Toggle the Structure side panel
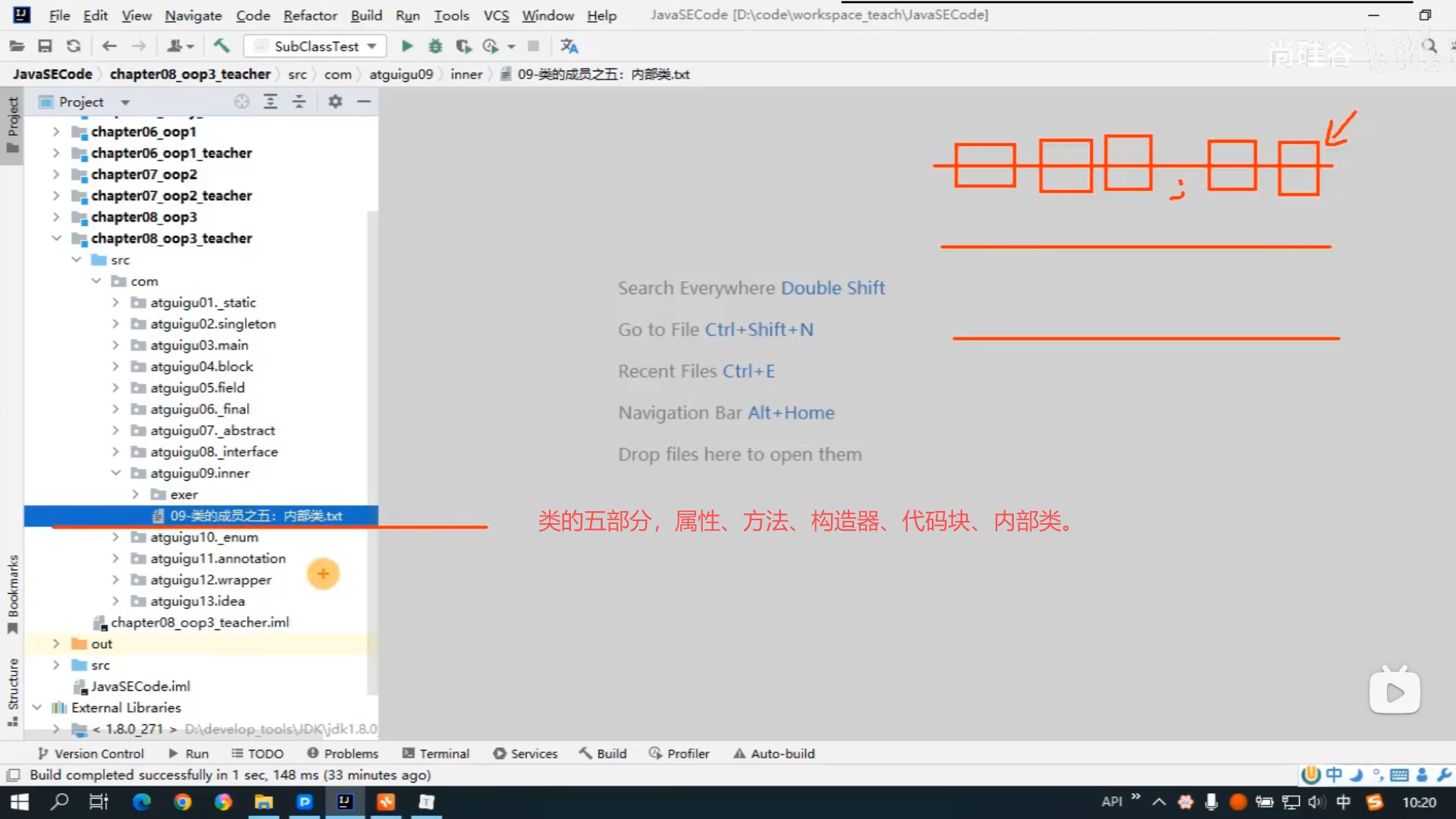The width and height of the screenshot is (1456, 819). coord(13,690)
